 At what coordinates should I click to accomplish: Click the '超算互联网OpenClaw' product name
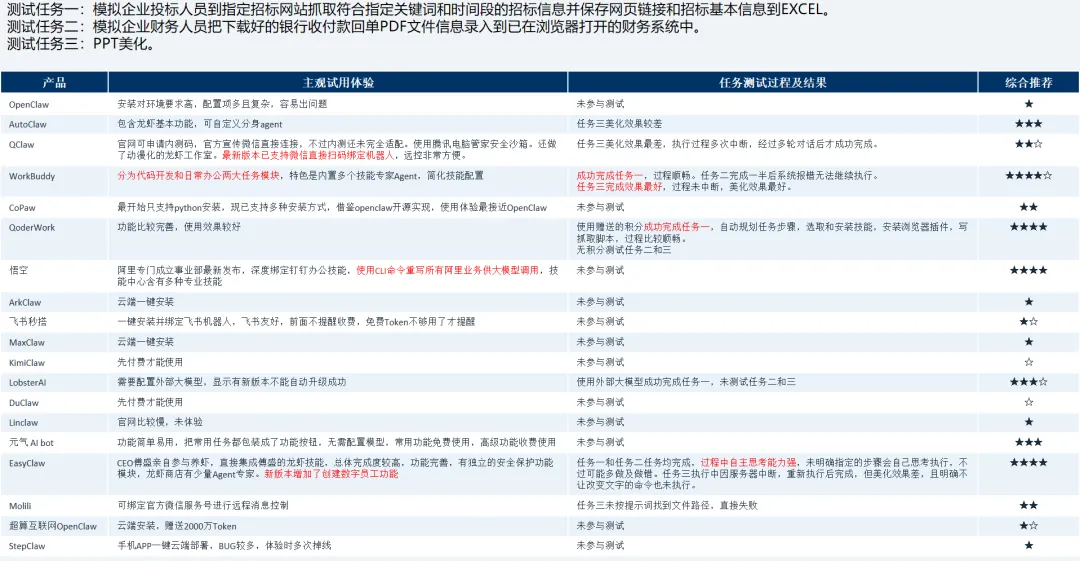point(52,527)
